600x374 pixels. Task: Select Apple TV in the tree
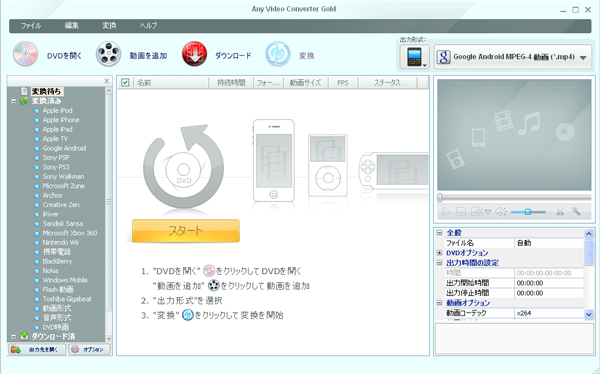pos(55,139)
